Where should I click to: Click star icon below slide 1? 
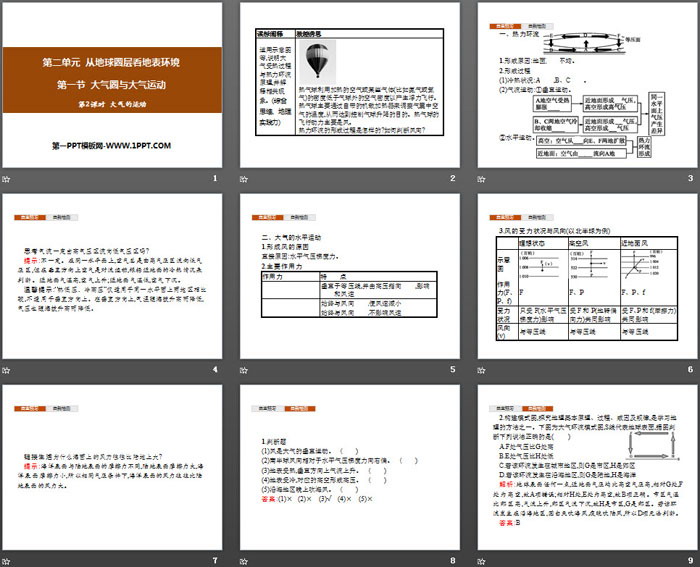click(6, 179)
